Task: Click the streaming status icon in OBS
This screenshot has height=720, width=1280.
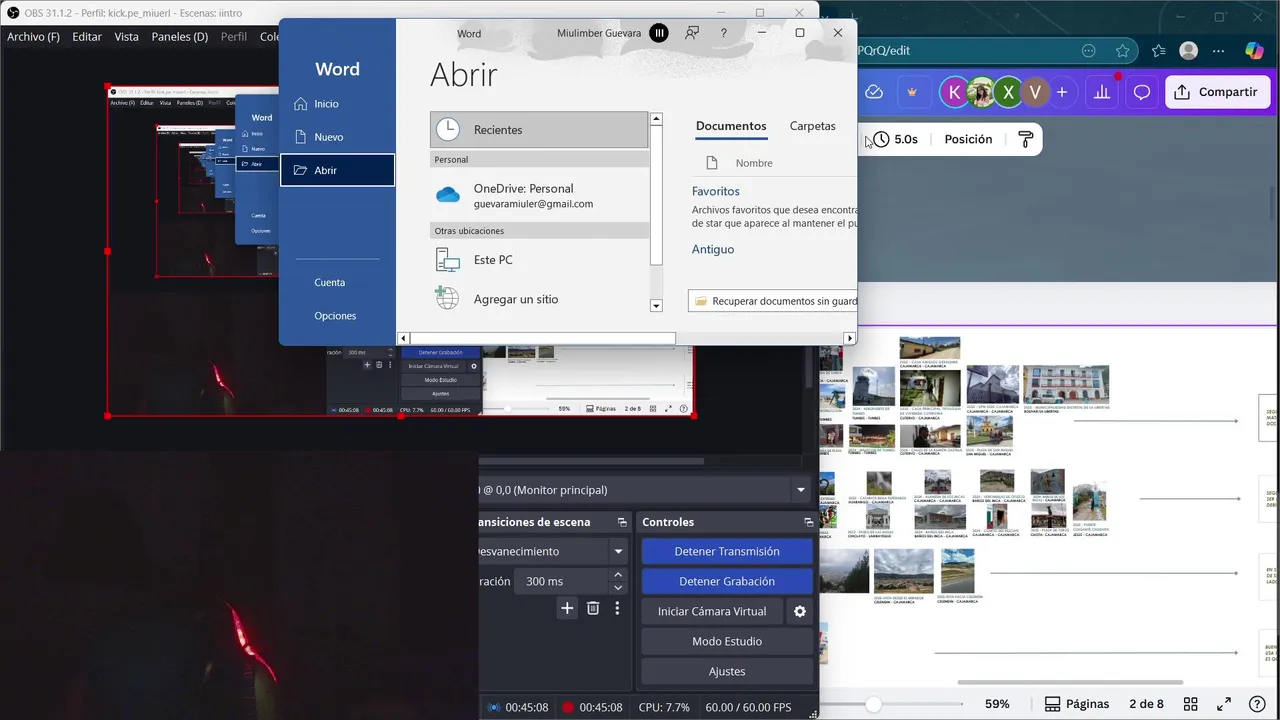Action: [493, 707]
